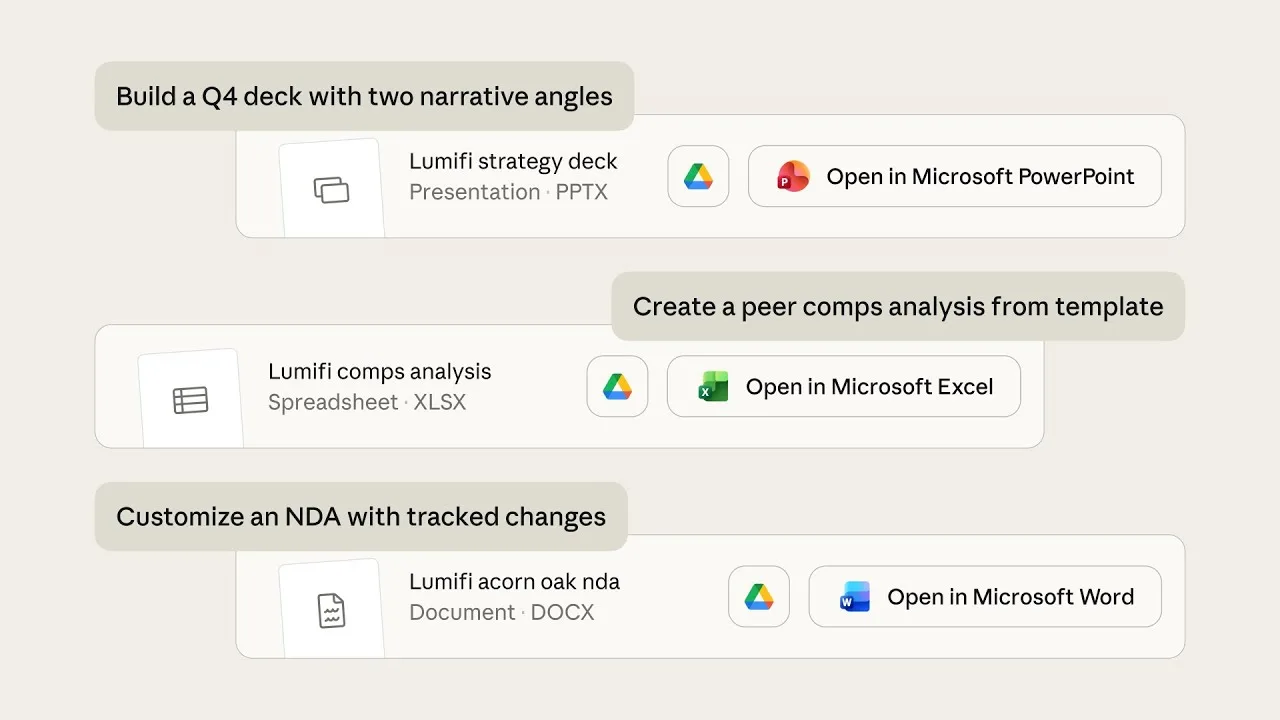Open the strategy deck in Microsoft PowerPoint
This screenshot has width=1280, height=720.
pyautogui.click(x=954, y=176)
